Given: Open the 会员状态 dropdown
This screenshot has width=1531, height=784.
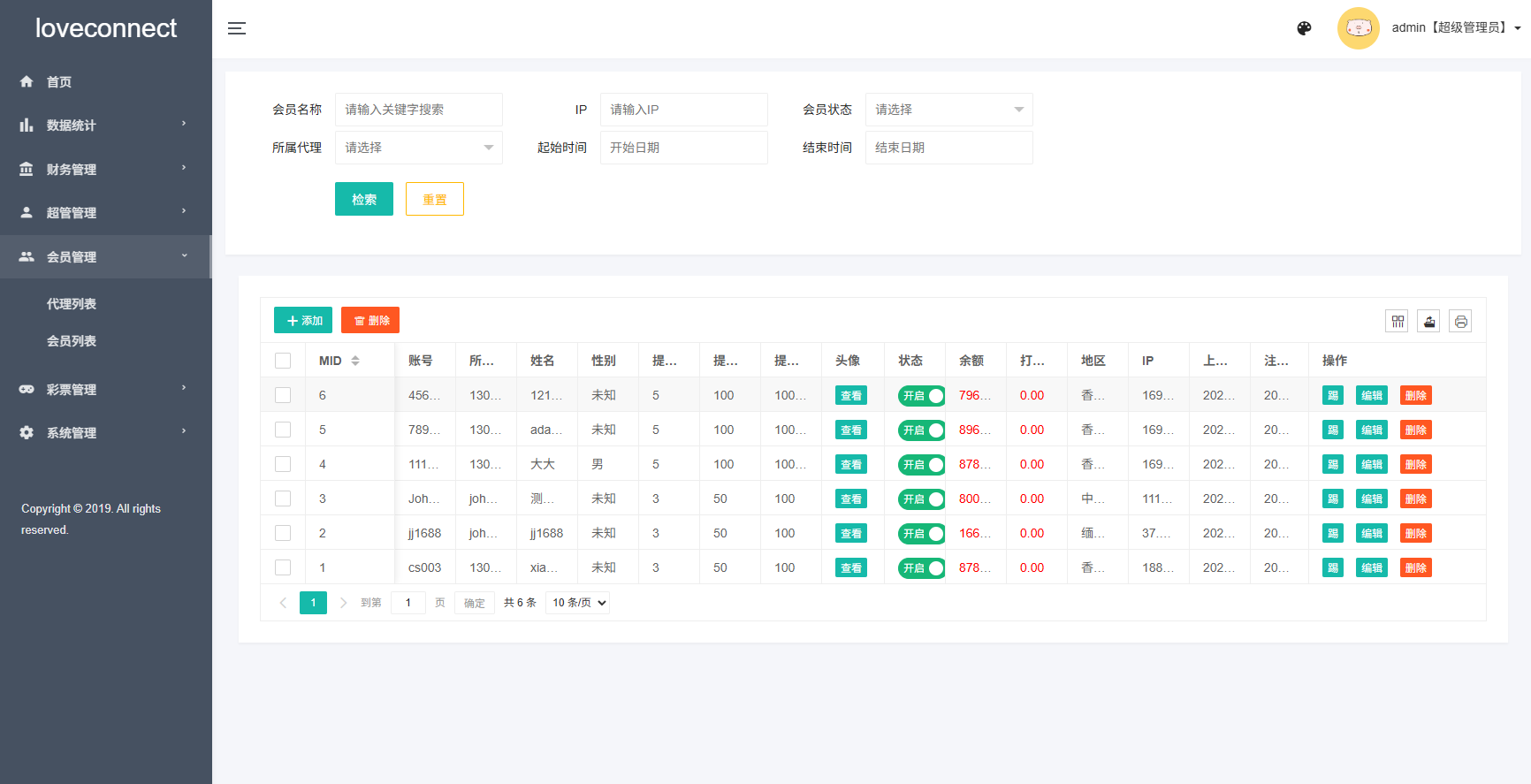Looking at the screenshot, I should coord(948,110).
